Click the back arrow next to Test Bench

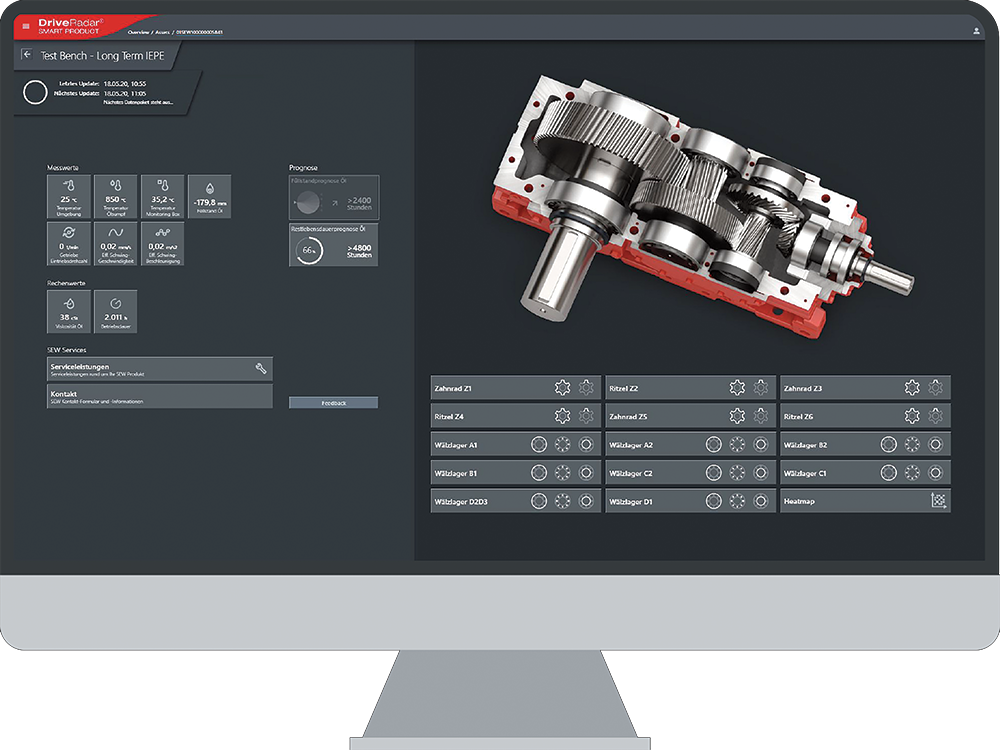tap(27, 56)
